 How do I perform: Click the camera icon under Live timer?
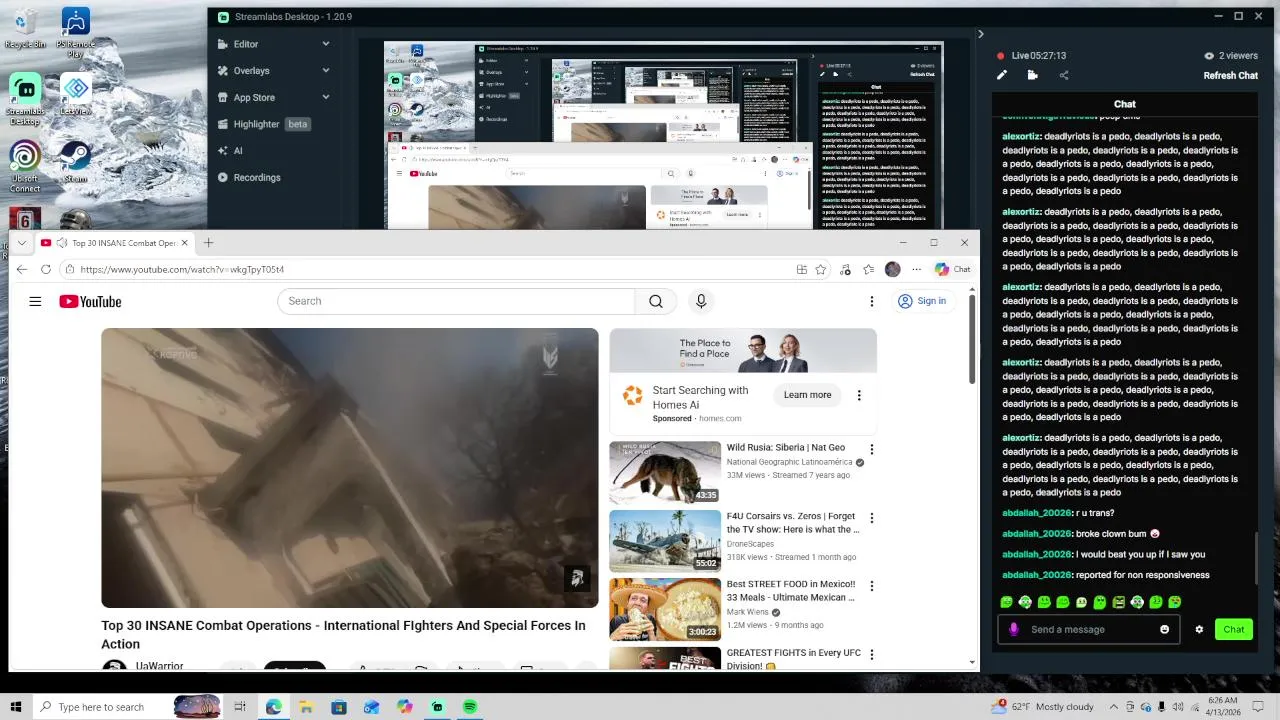coord(1033,75)
